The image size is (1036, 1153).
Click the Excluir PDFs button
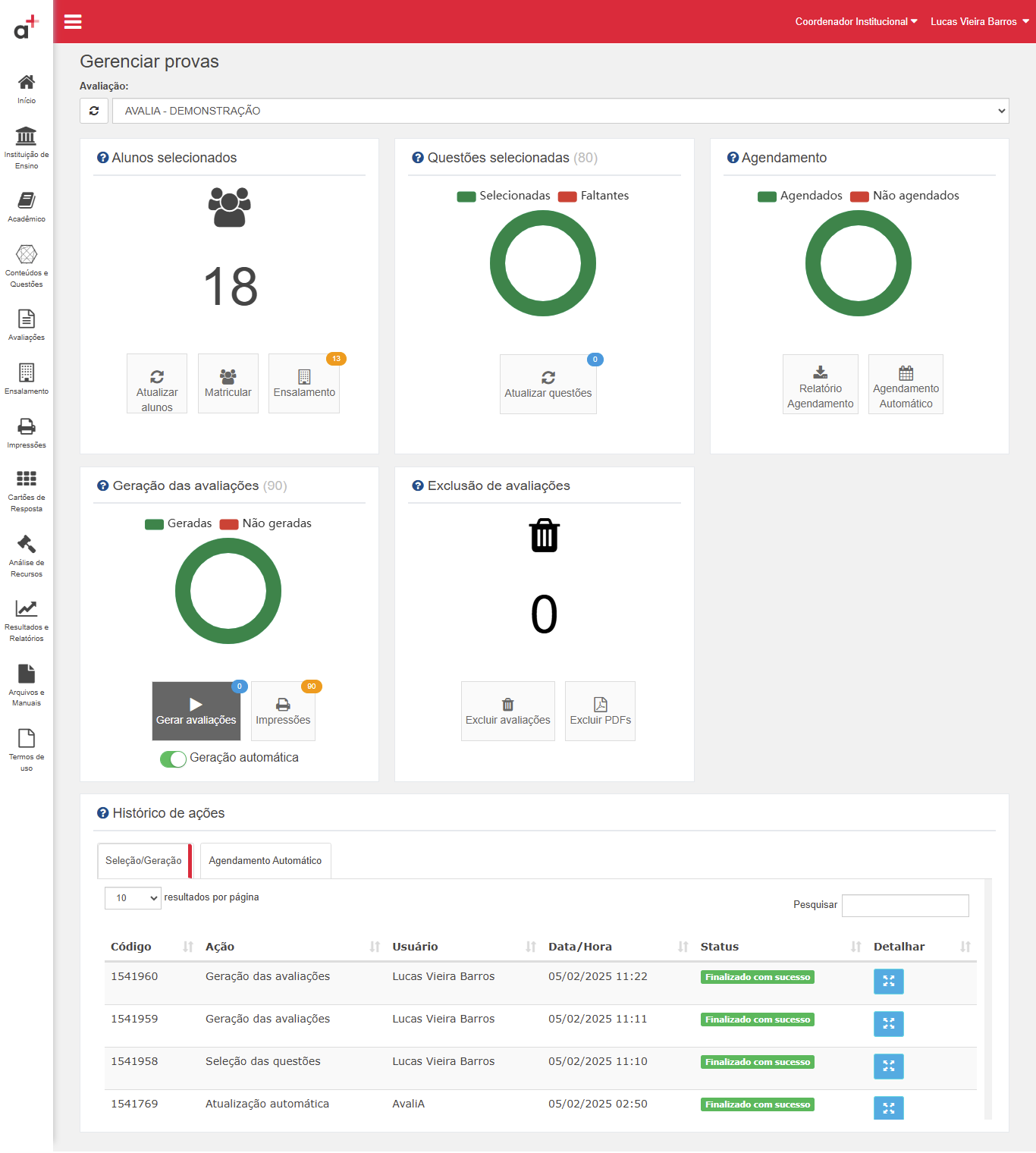coord(600,712)
